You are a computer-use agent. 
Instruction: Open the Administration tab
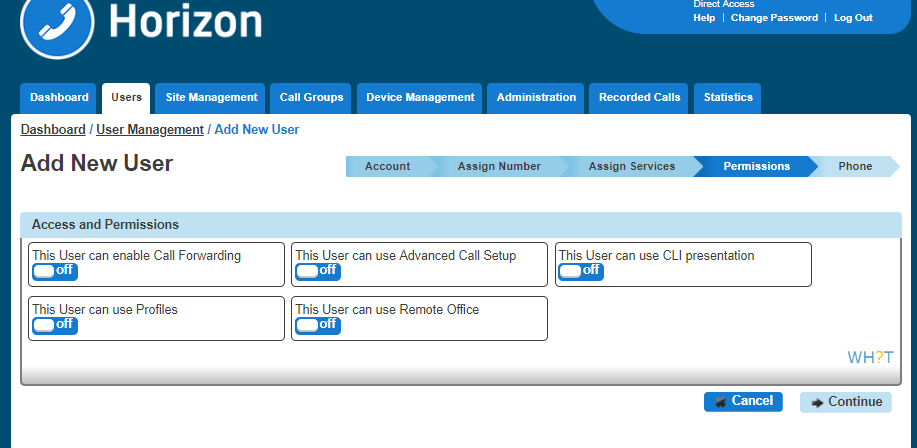(536, 98)
